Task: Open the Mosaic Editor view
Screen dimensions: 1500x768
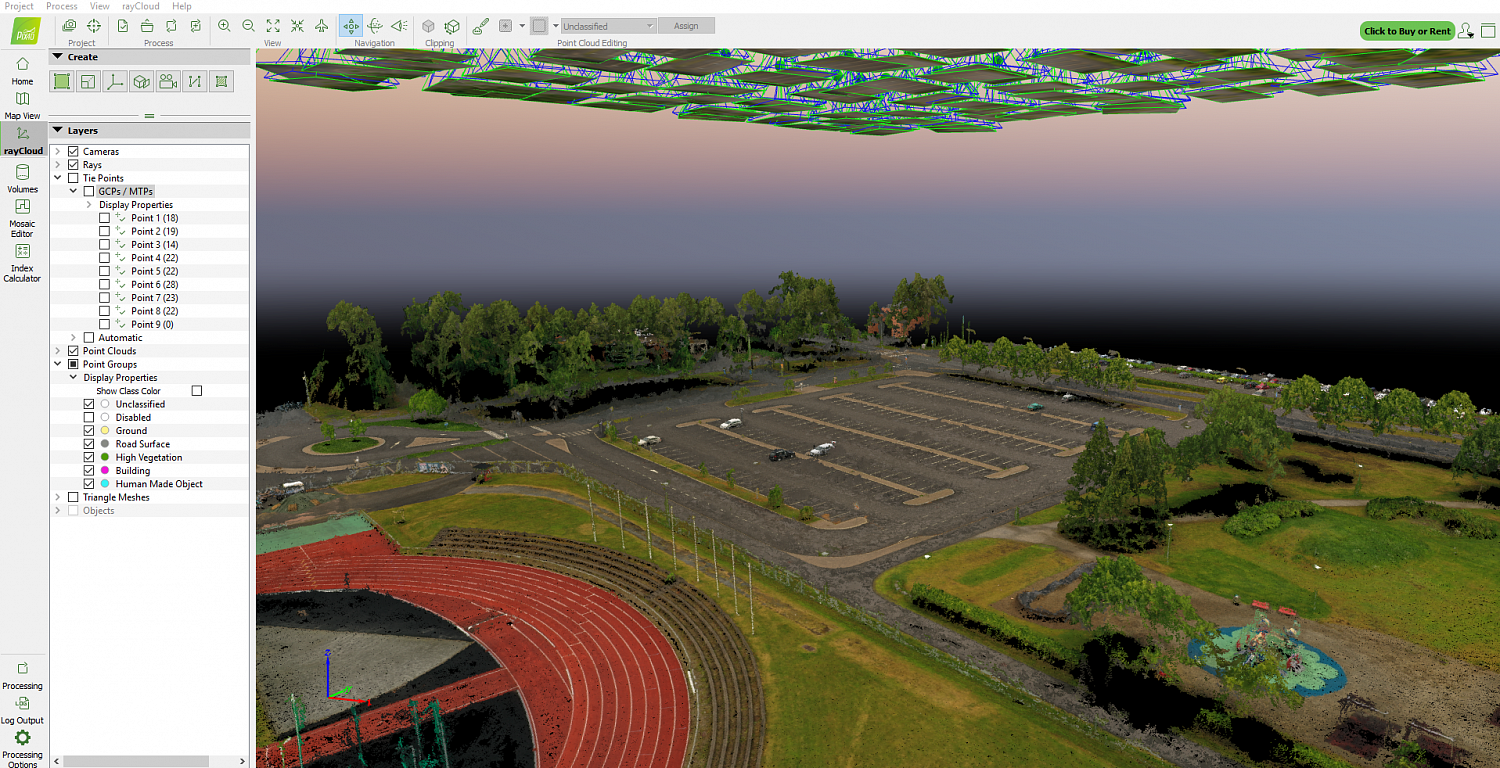Action: (22, 214)
